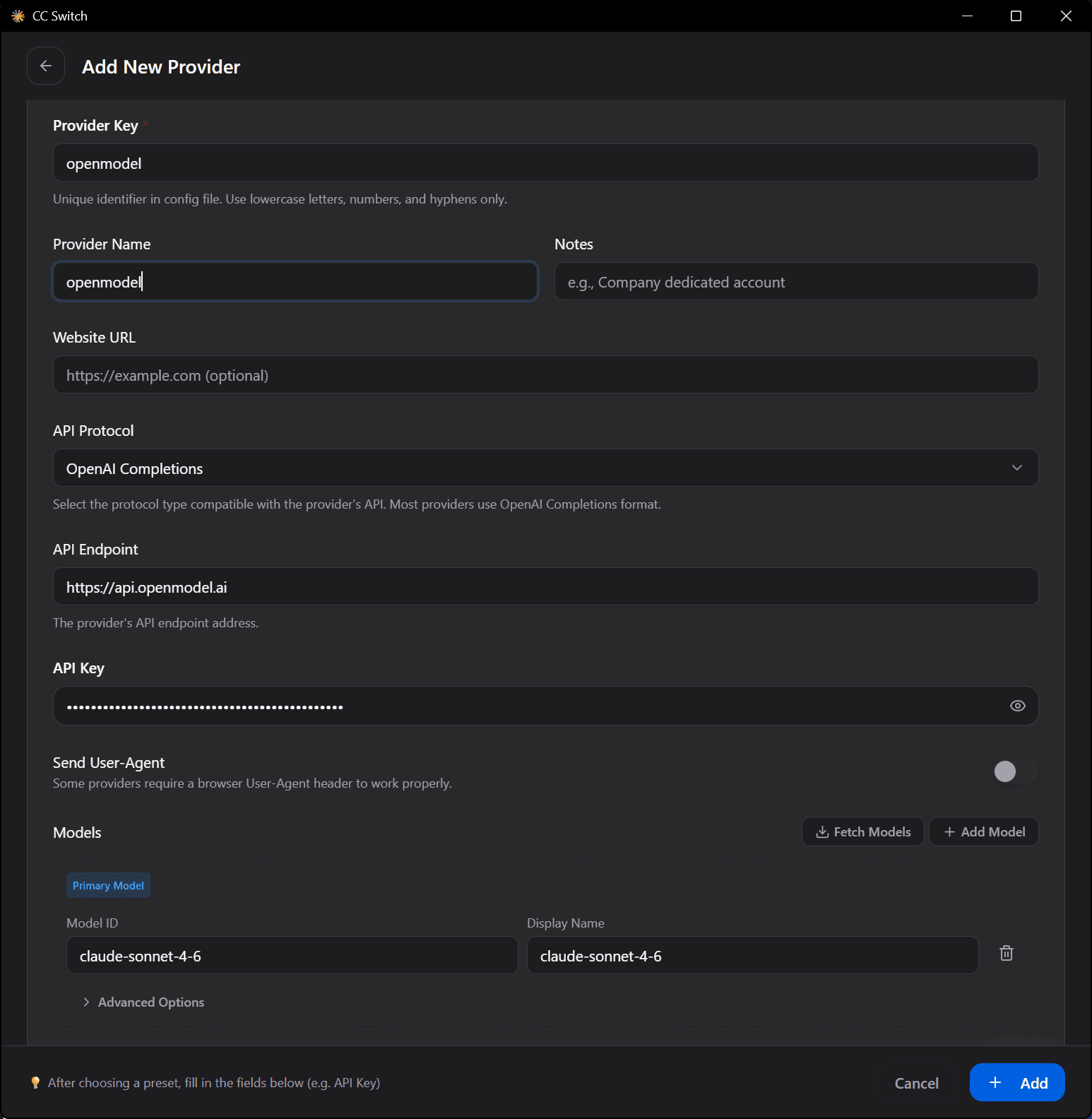Close the CC Switch window
The height and width of the screenshot is (1119, 1092).
[1066, 16]
